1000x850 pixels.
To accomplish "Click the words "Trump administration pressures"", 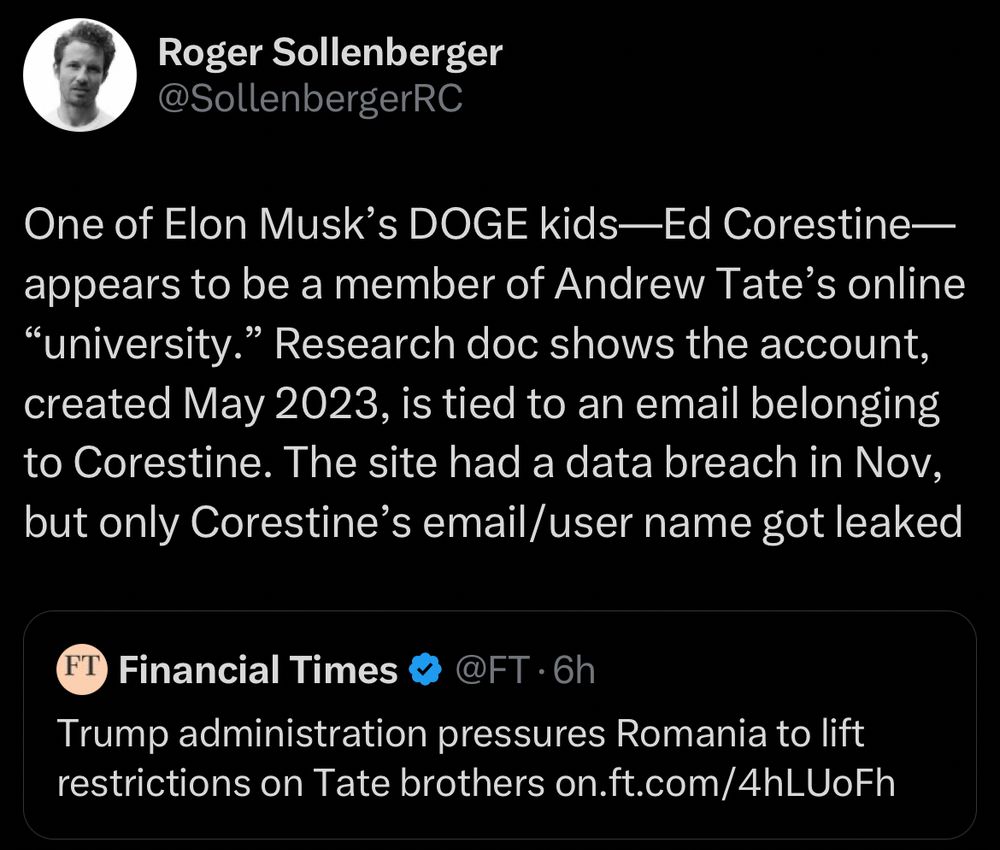I will [x=332, y=734].
